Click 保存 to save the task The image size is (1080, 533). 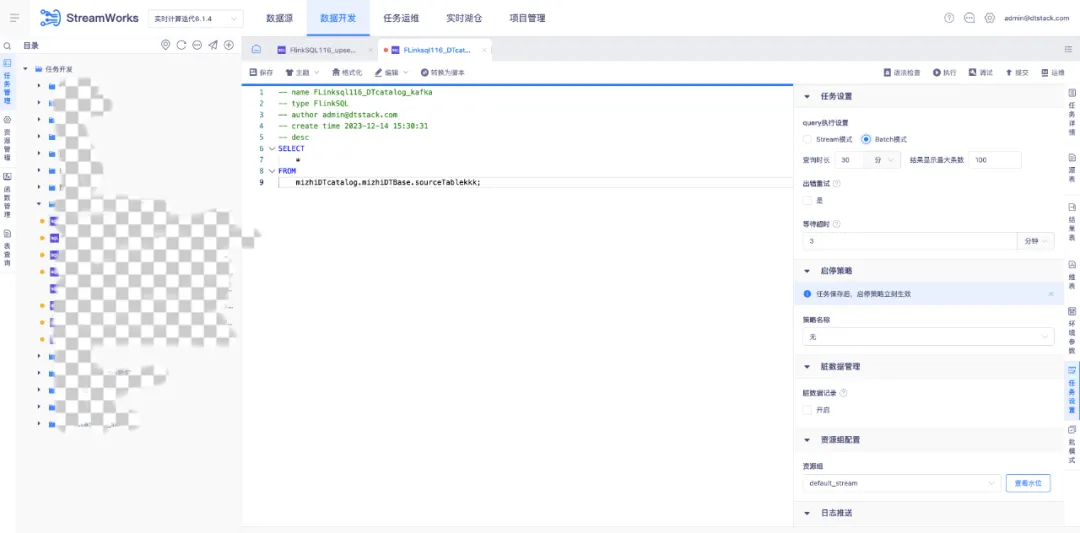[261, 72]
